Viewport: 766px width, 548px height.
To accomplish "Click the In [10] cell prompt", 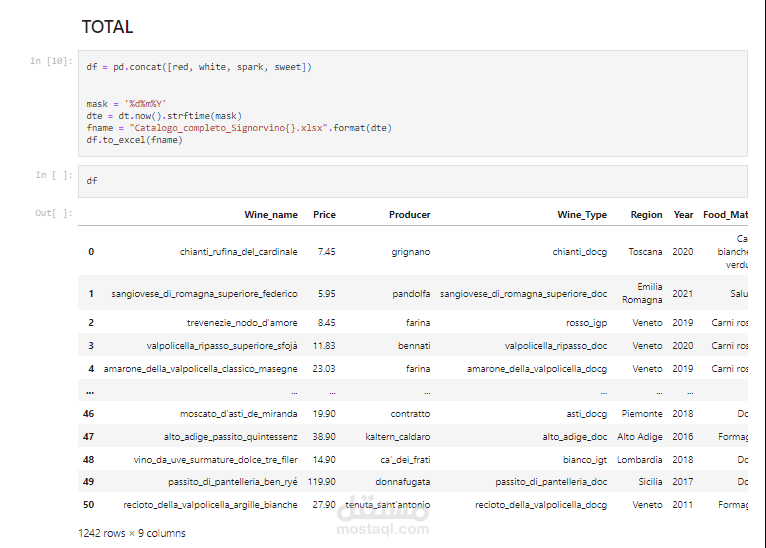I will click(50, 61).
